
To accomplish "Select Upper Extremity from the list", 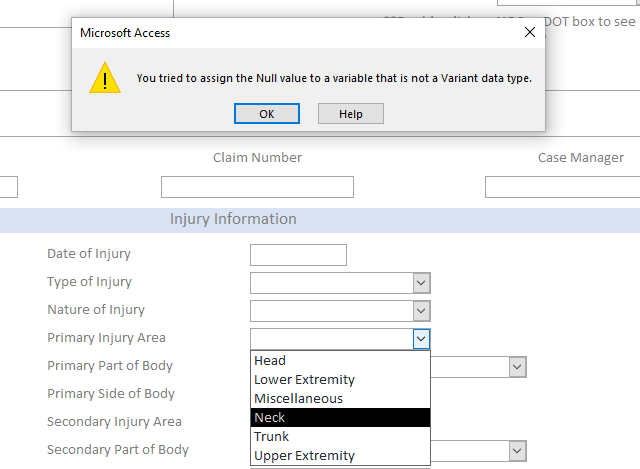I will pyautogui.click(x=340, y=456).
